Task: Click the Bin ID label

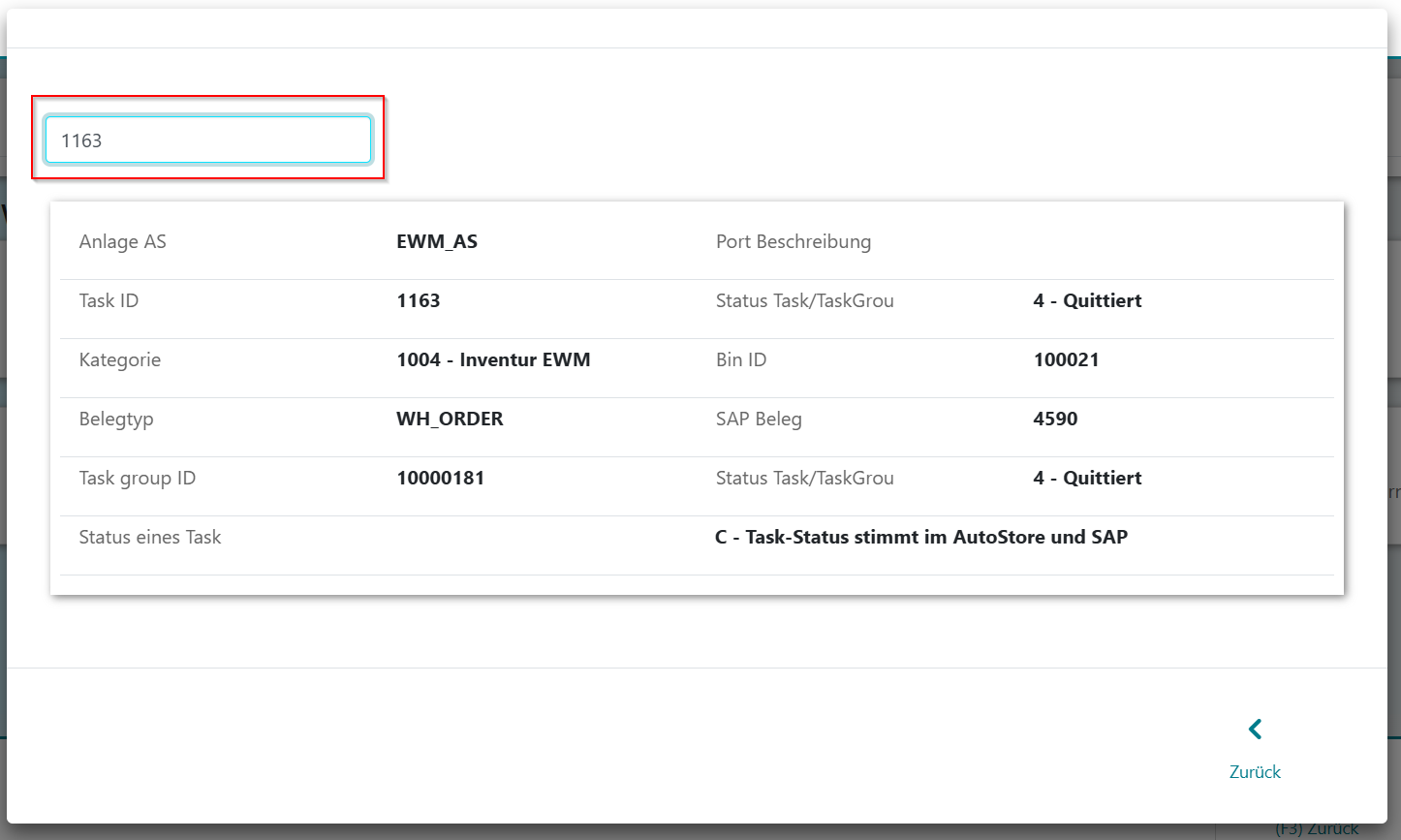Action: 741,360
